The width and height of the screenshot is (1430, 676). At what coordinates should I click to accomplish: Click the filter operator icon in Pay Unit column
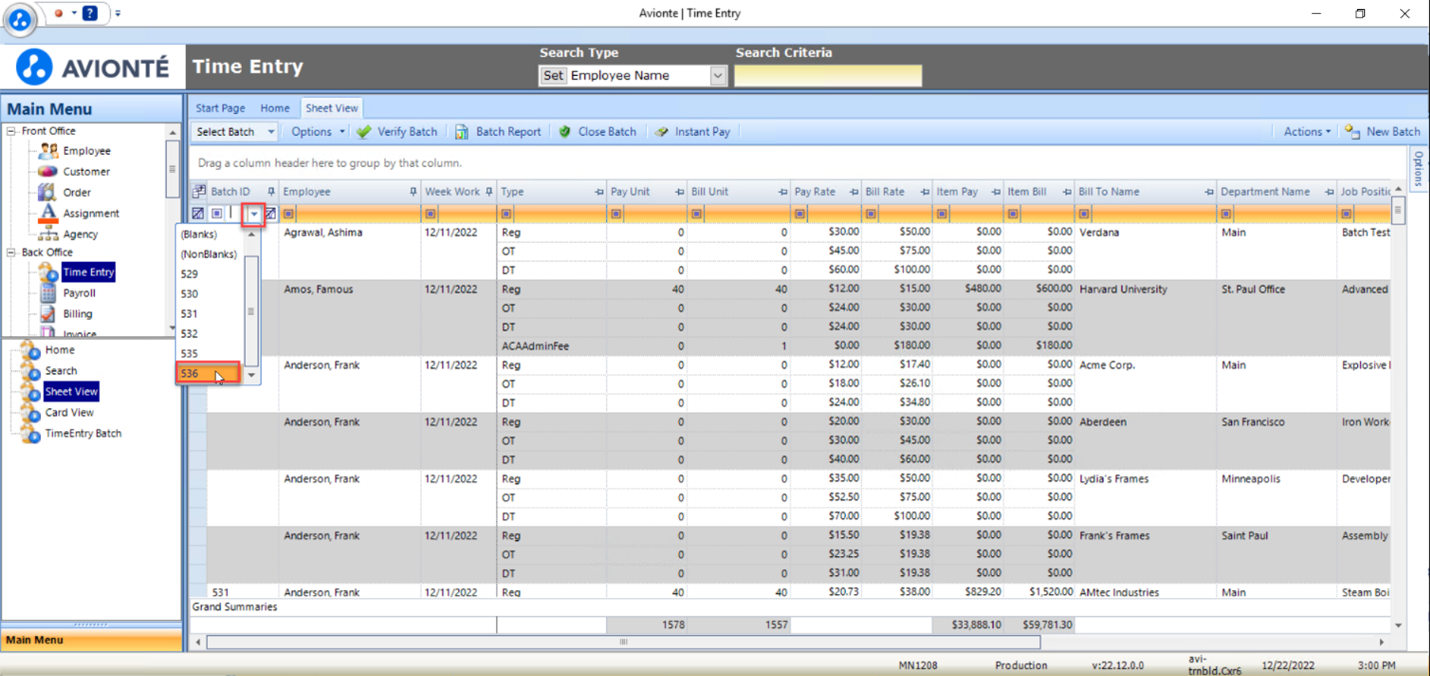(x=616, y=214)
